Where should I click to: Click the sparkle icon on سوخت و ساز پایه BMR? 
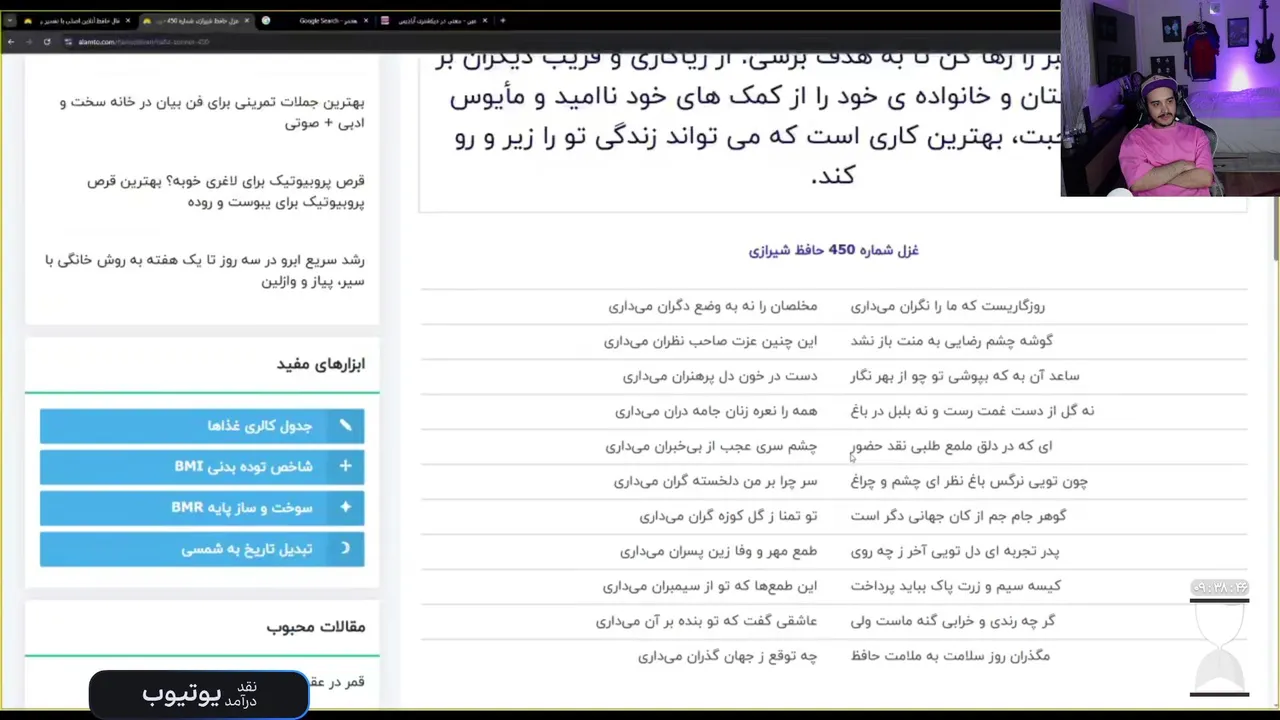pos(345,507)
